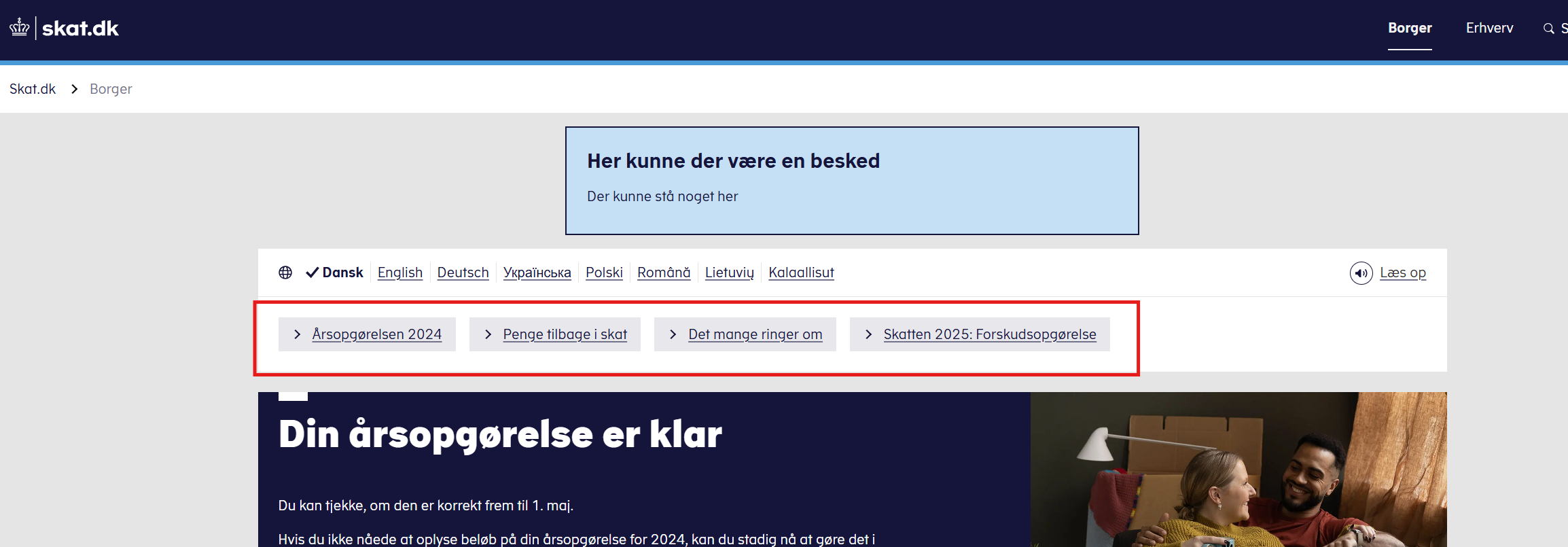Click the globe language icon
This screenshot has width=1568, height=547.
(285, 272)
